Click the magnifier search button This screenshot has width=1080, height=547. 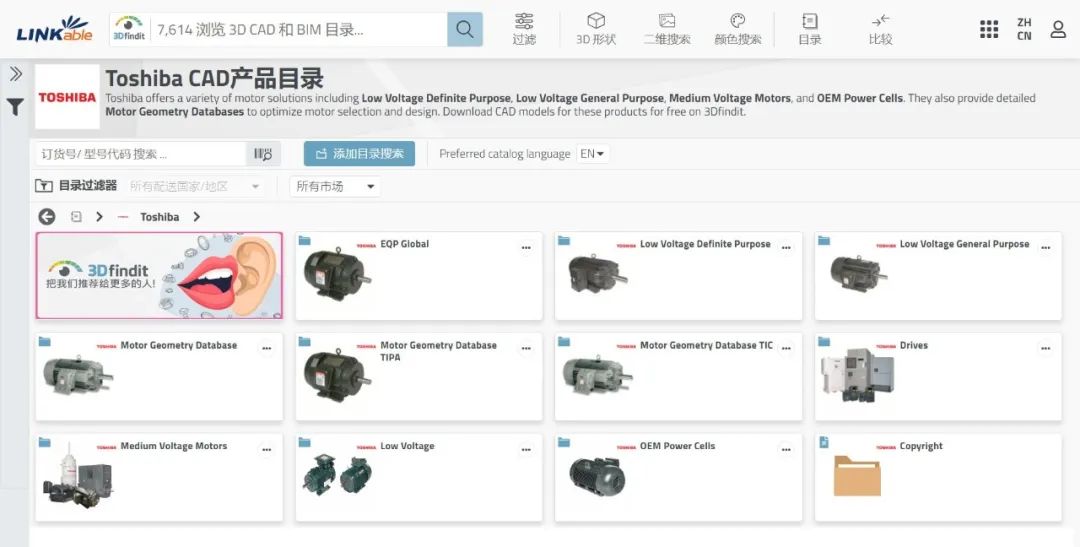[x=465, y=30]
